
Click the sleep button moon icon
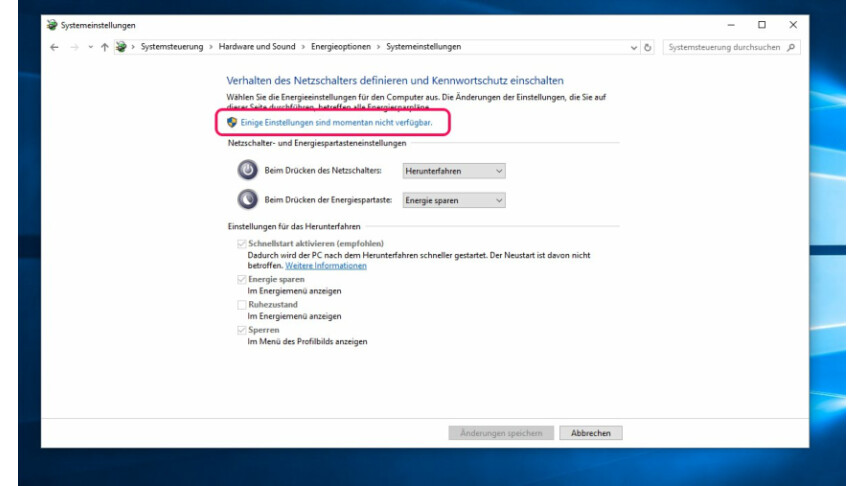(247, 199)
